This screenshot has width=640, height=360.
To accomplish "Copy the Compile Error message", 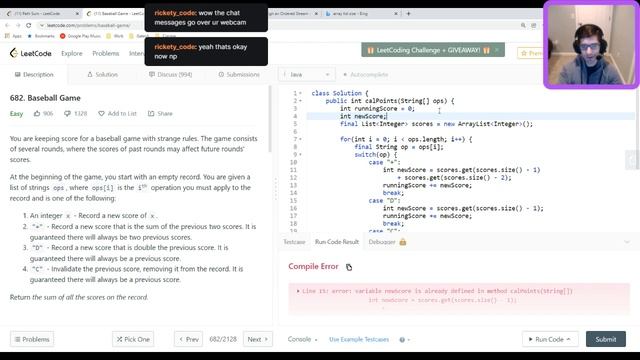I will tap(349, 267).
